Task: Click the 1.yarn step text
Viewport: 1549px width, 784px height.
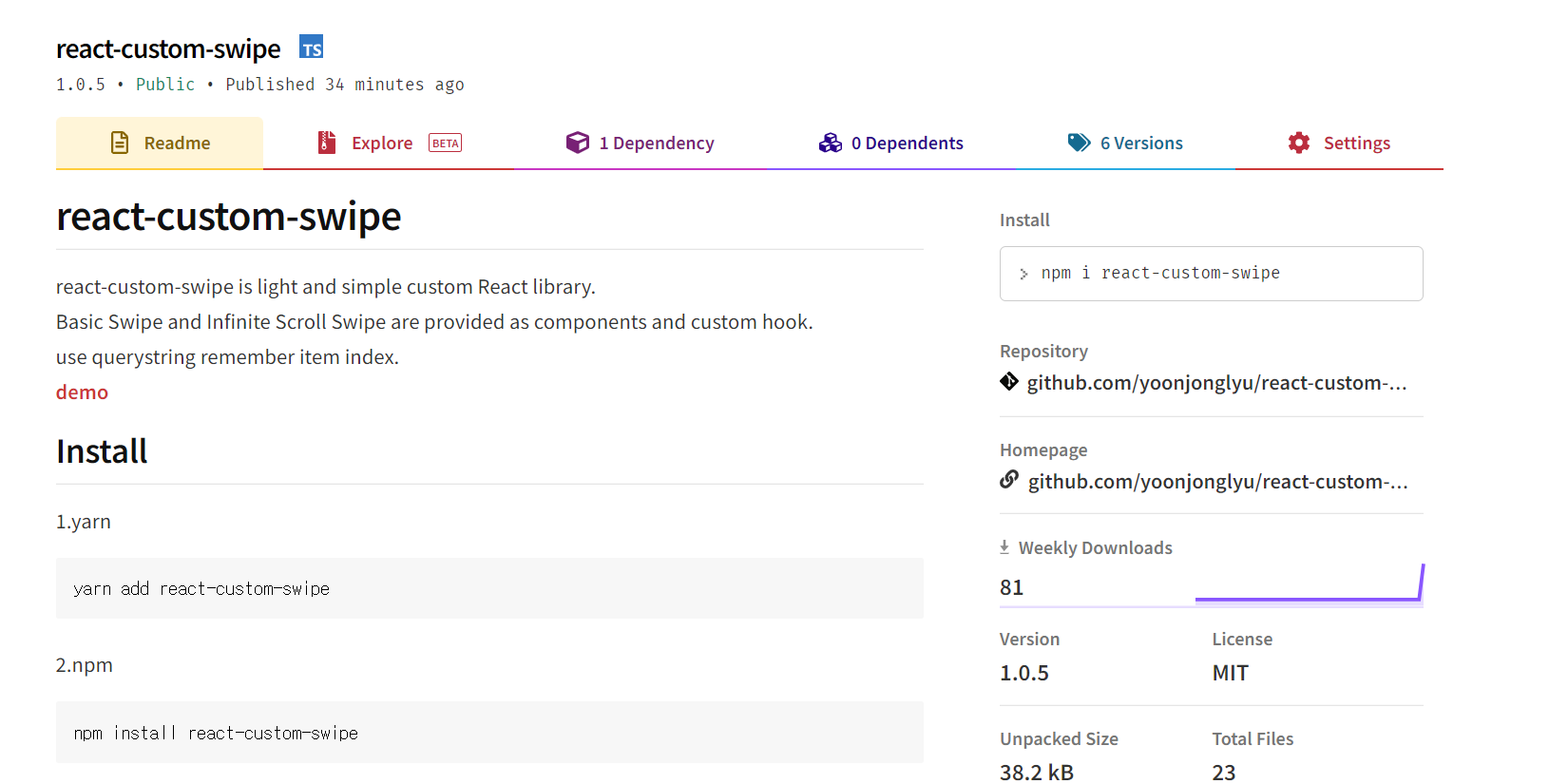Action: click(x=83, y=522)
